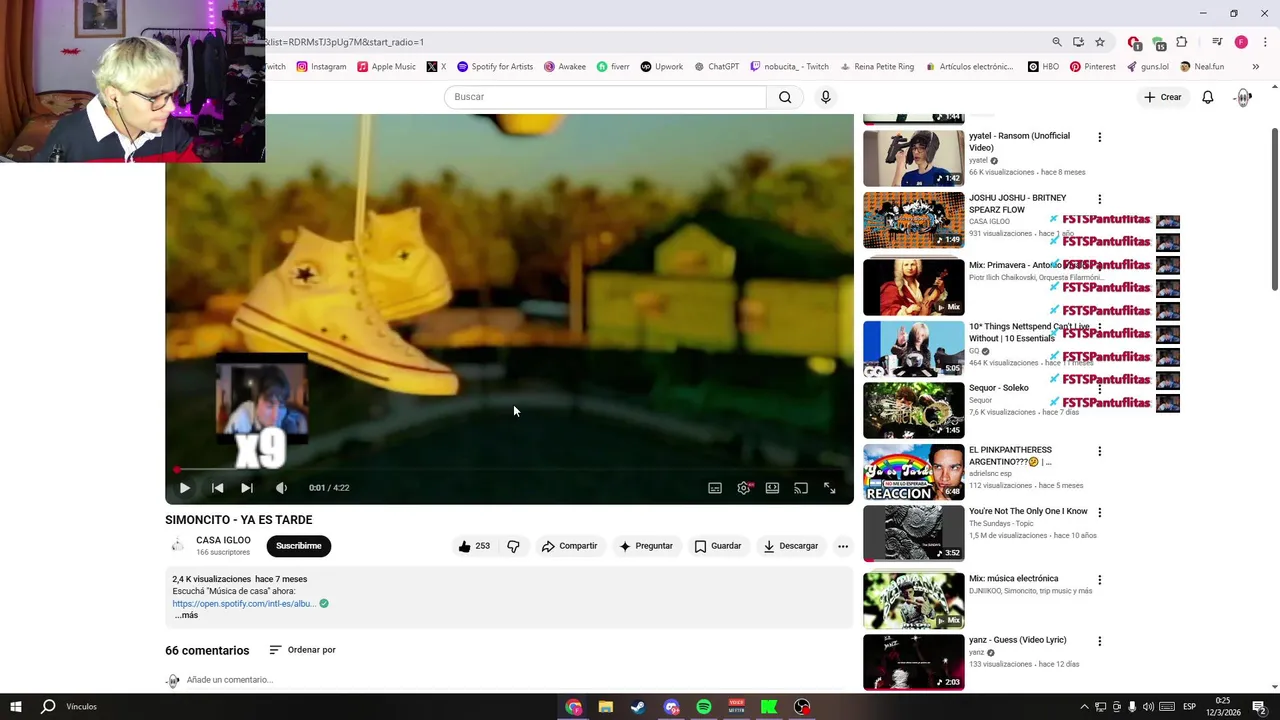Open Chrome extensions puzzle icon
The image size is (1280, 720).
1182,42
